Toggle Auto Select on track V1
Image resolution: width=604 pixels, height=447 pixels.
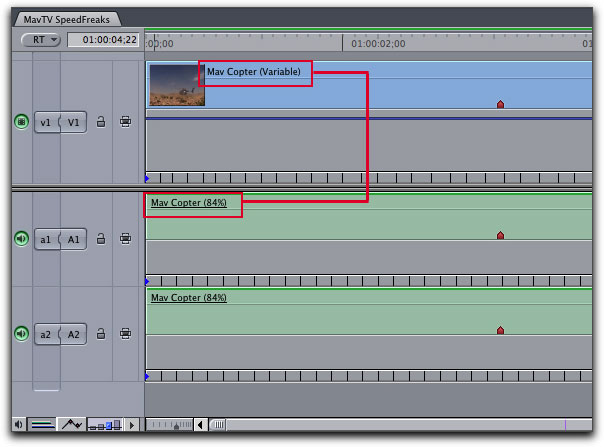(126, 122)
